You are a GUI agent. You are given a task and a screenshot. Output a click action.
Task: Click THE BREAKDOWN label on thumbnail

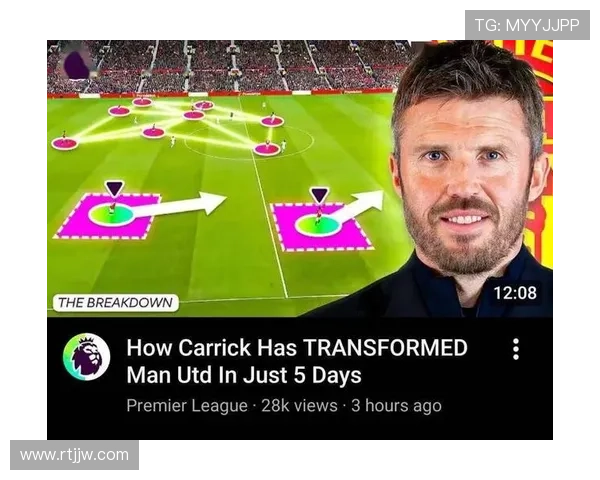[x=115, y=303]
